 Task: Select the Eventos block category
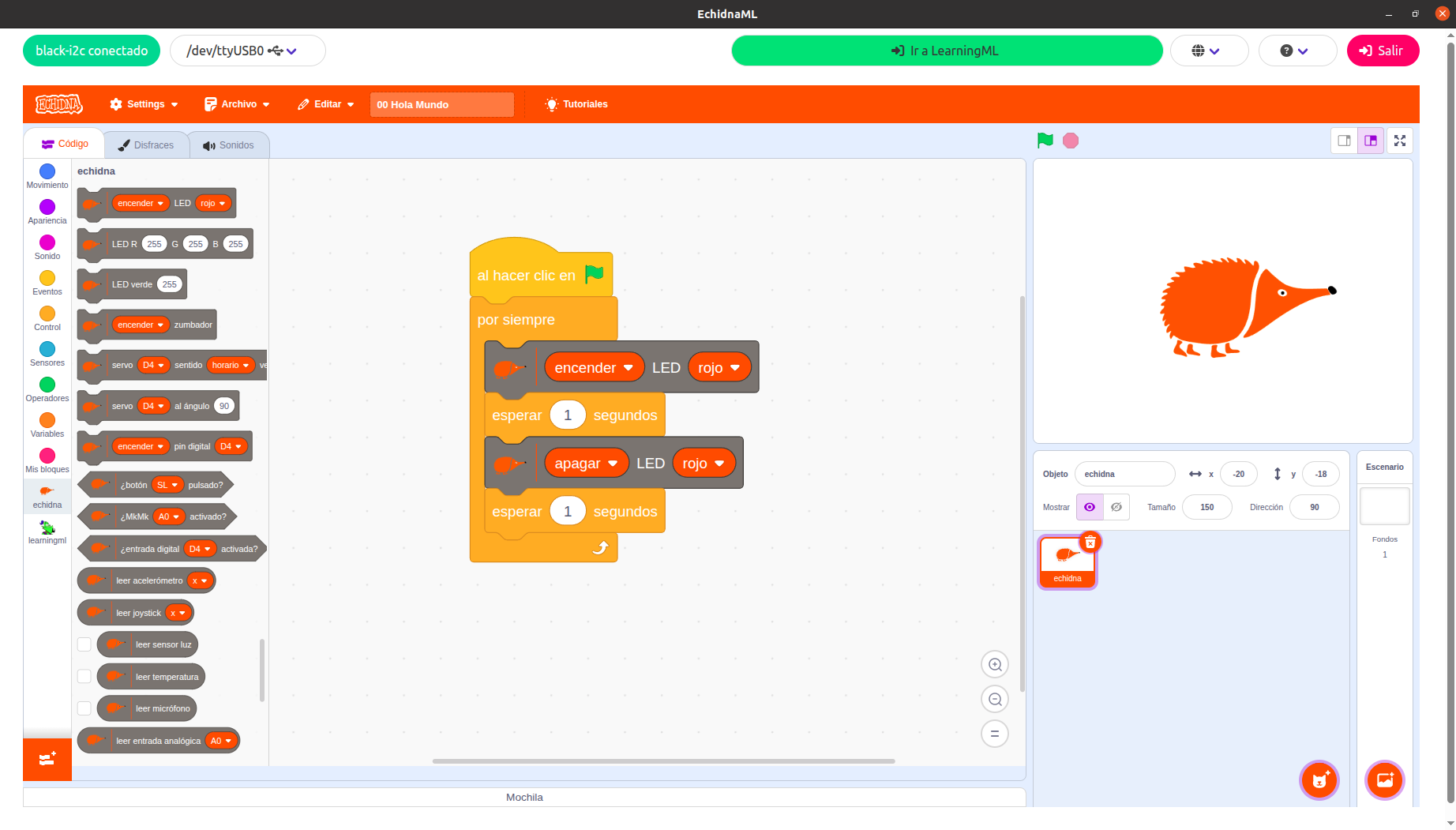[47, 280]
